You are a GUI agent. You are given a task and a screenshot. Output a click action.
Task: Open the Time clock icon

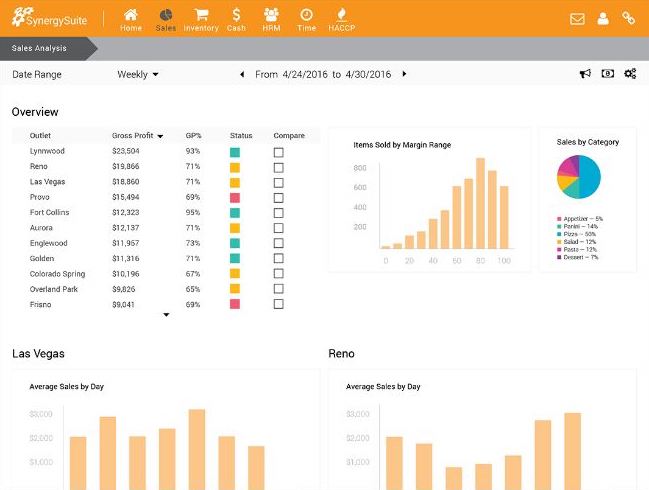(x=306, y=18)
